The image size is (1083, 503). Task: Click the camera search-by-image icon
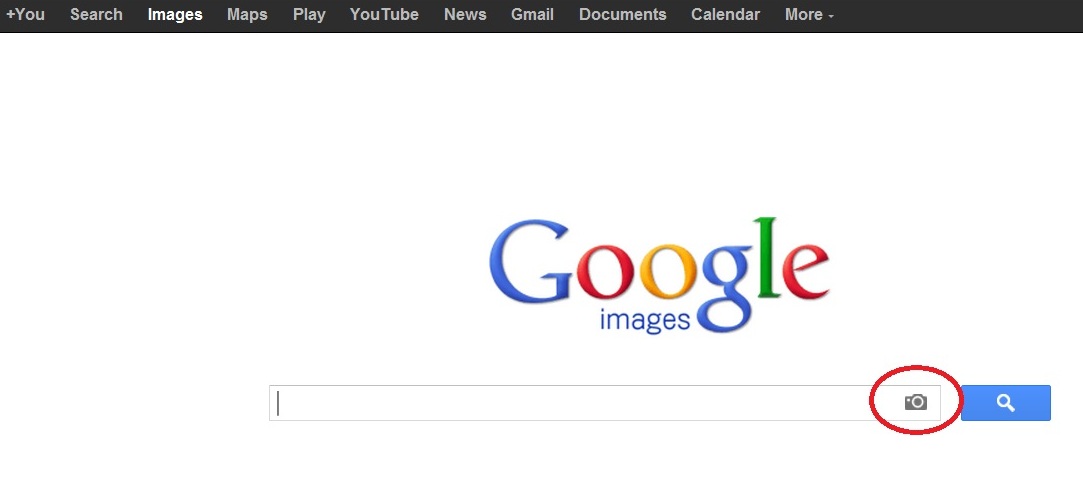(x=915, y=402)
